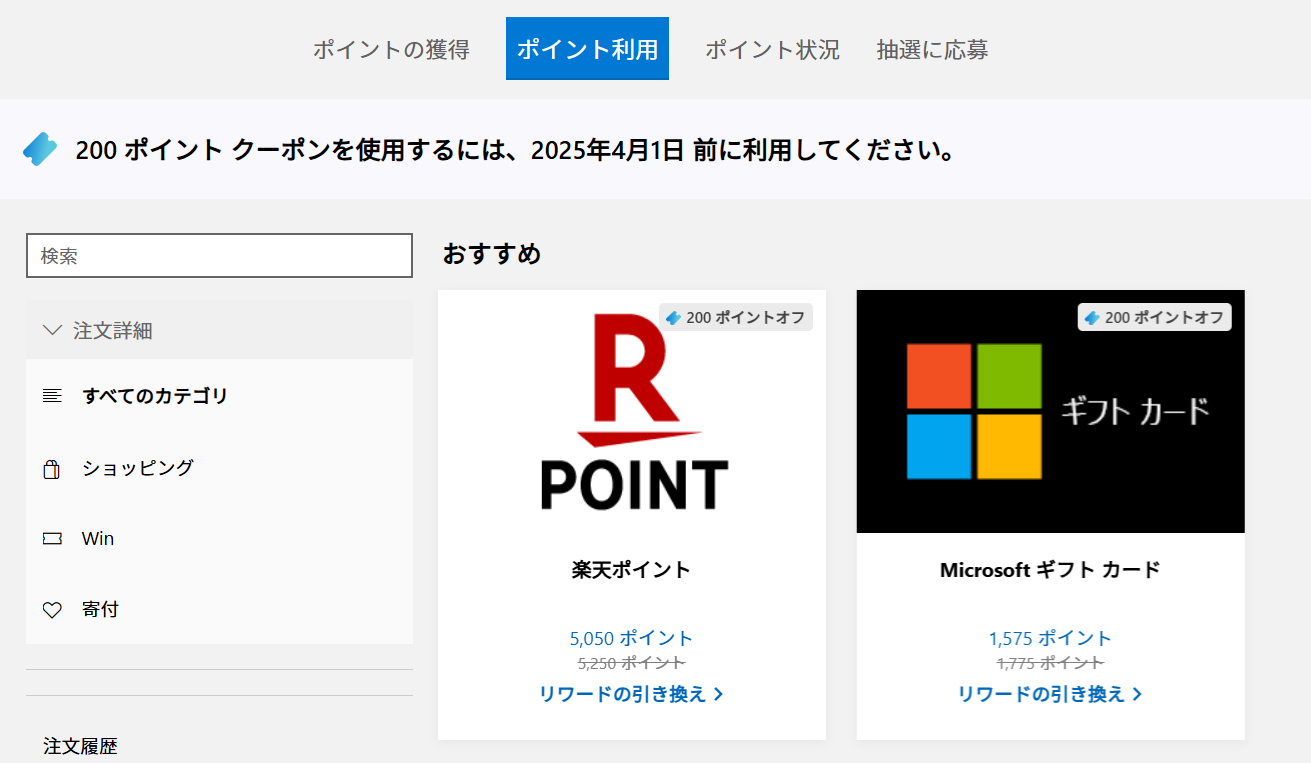Click the 楽天ポイント card title
The height and width of the screenshot is (763, 1311).
click(x=631, y=570)
